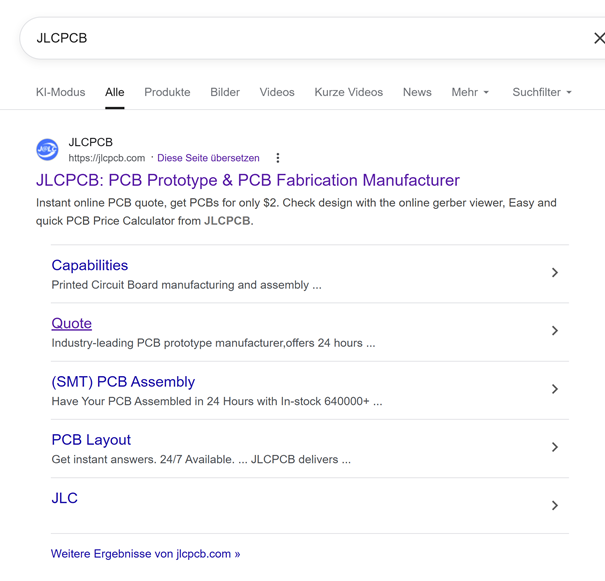Switch to the News tab

pos(417,92)
